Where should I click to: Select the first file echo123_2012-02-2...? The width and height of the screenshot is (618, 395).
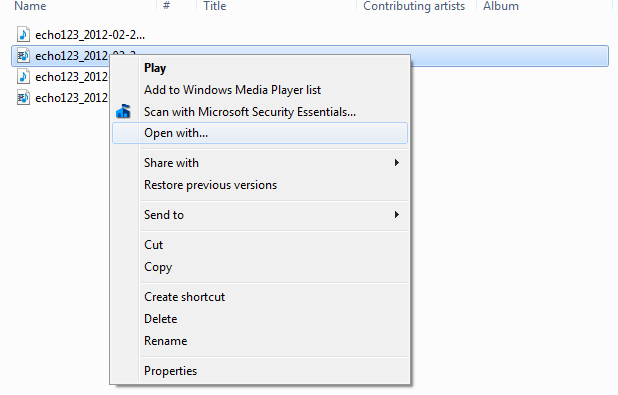(x=90, y=35)
